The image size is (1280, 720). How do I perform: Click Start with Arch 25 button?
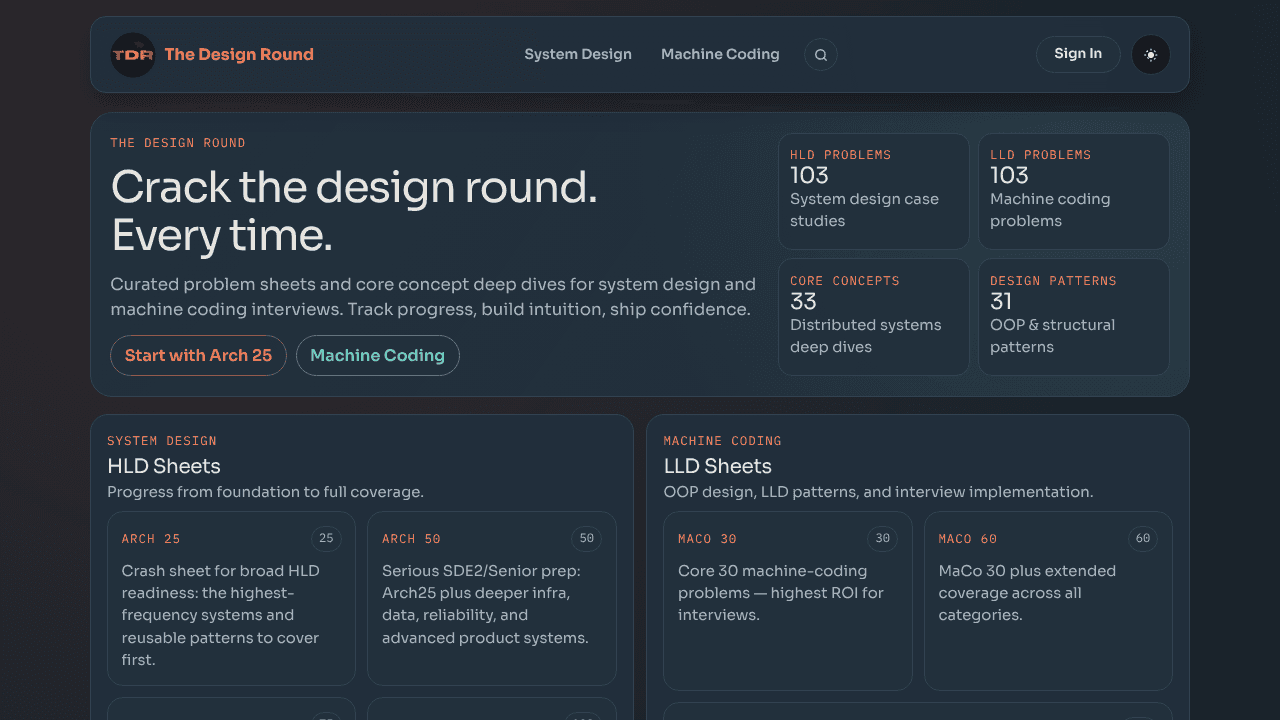pyautogui.click(x=198, y=356)
